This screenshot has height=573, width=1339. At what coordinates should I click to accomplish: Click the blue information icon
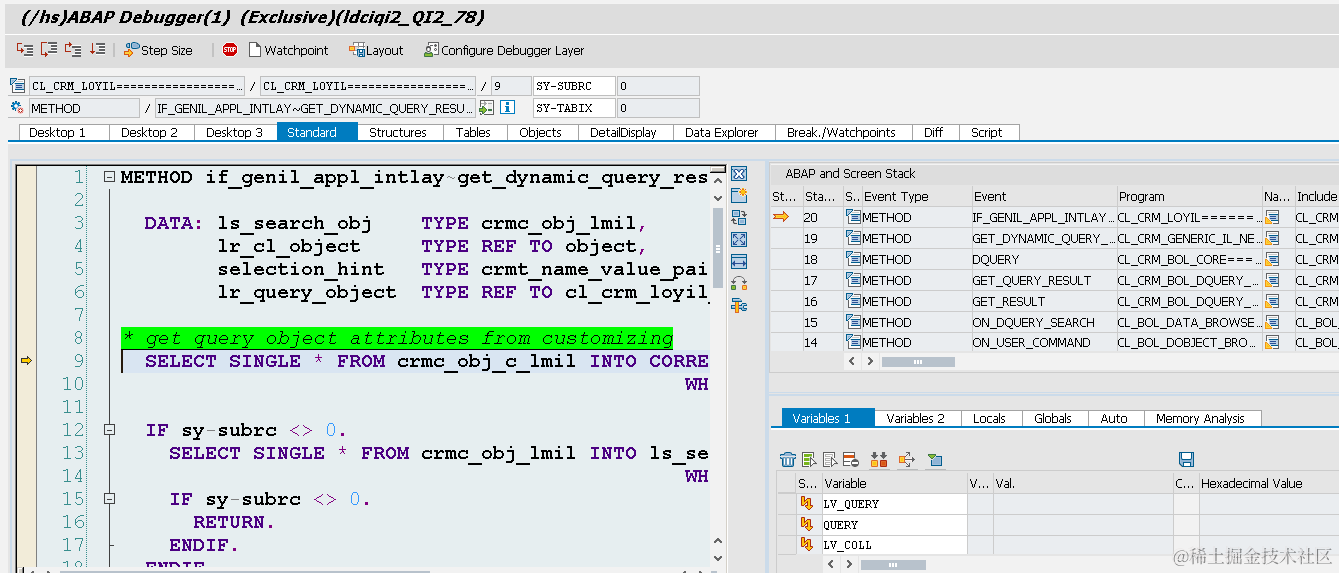click(507, 108)
